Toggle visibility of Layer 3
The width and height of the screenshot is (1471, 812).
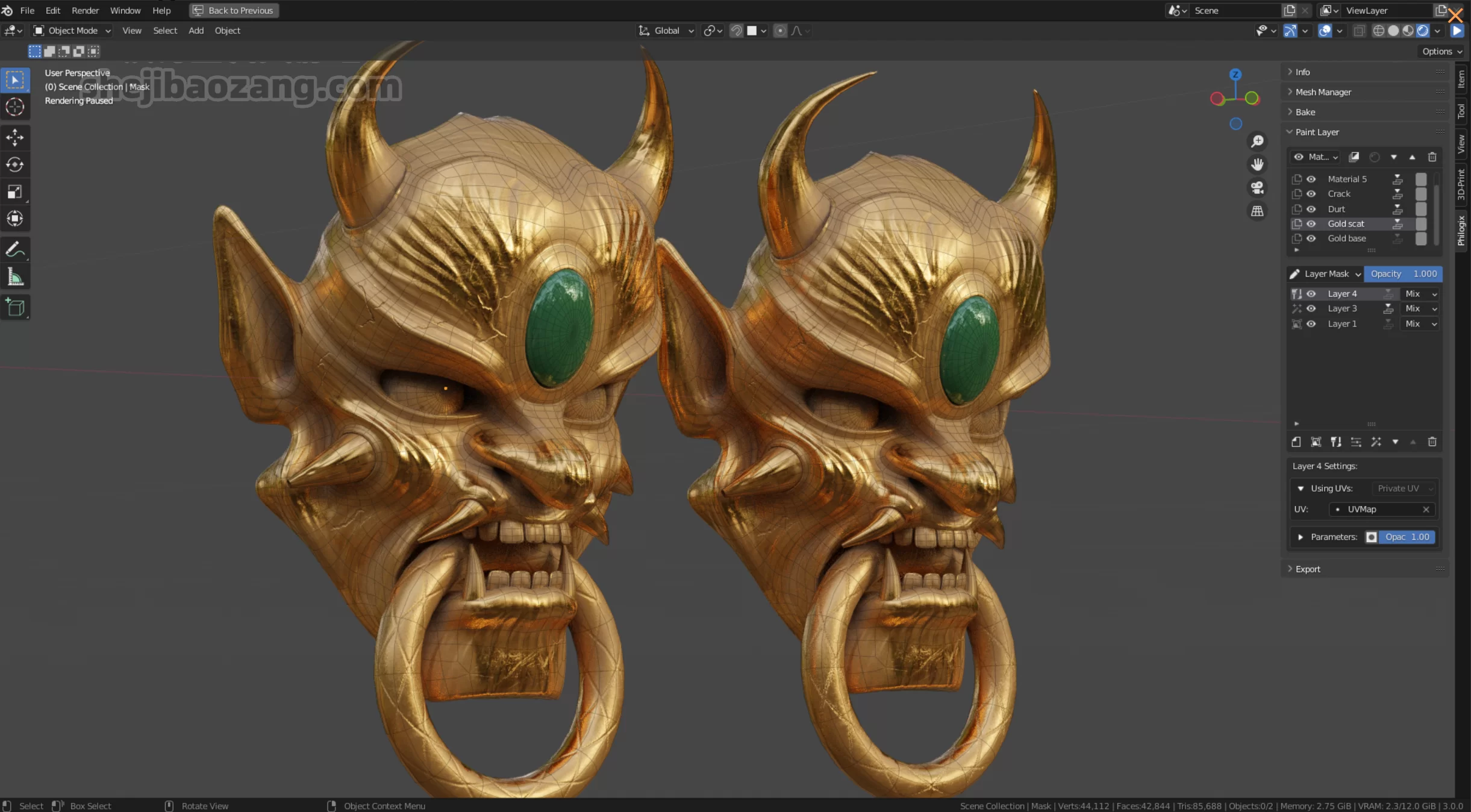click(1311, 308)
